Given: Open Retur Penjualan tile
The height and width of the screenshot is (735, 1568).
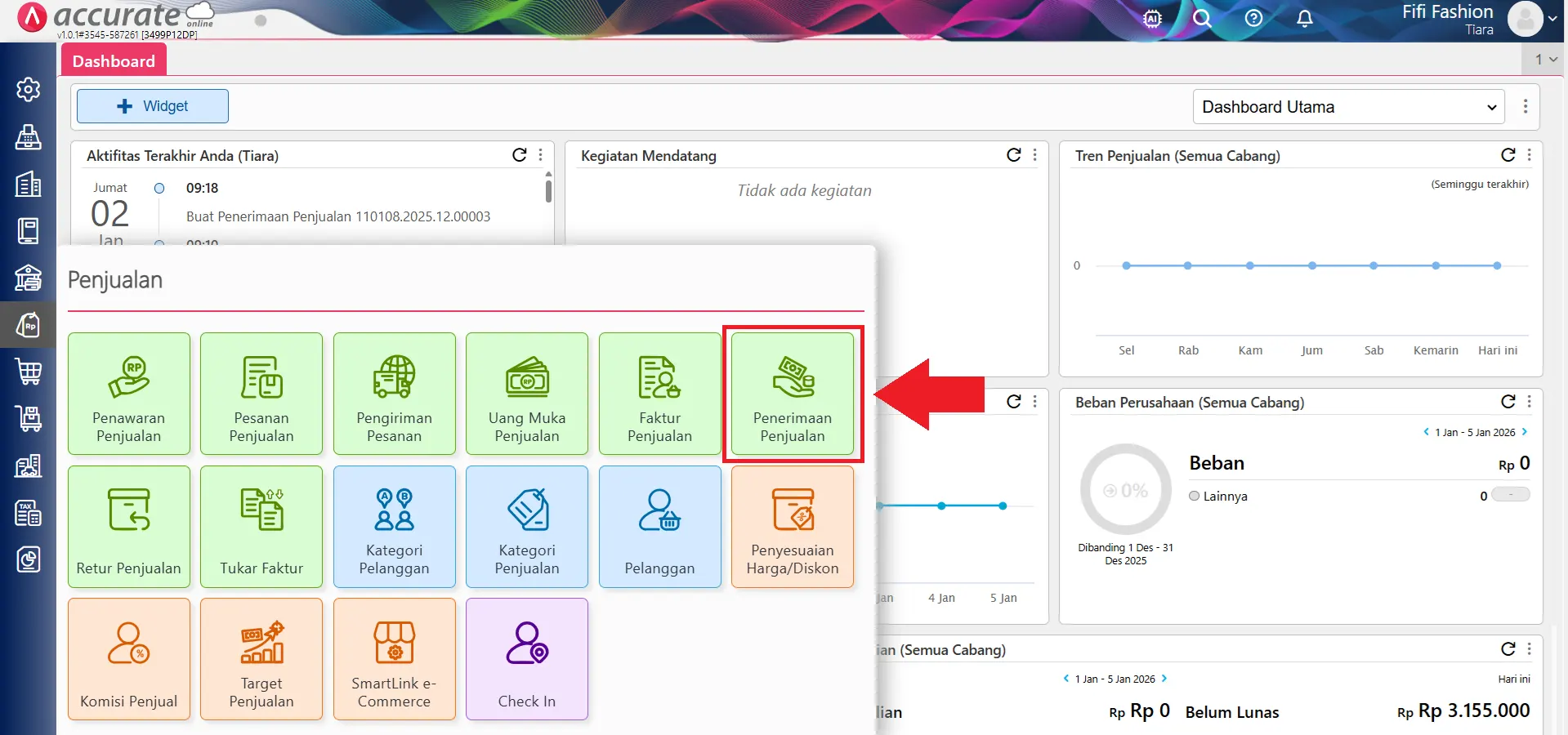Looking at the screenshot, I should point(129,527).
